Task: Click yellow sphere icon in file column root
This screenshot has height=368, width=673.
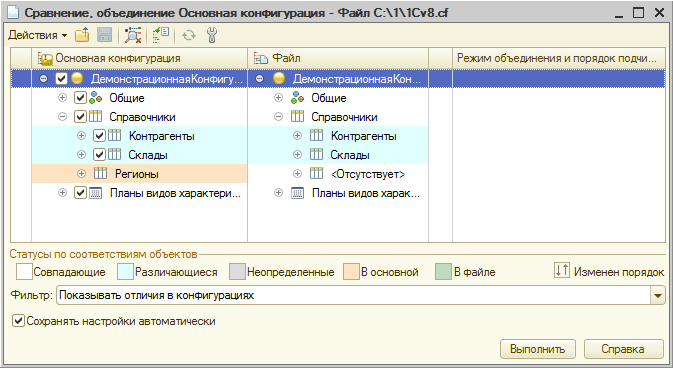Action: [x=279, y=79]
